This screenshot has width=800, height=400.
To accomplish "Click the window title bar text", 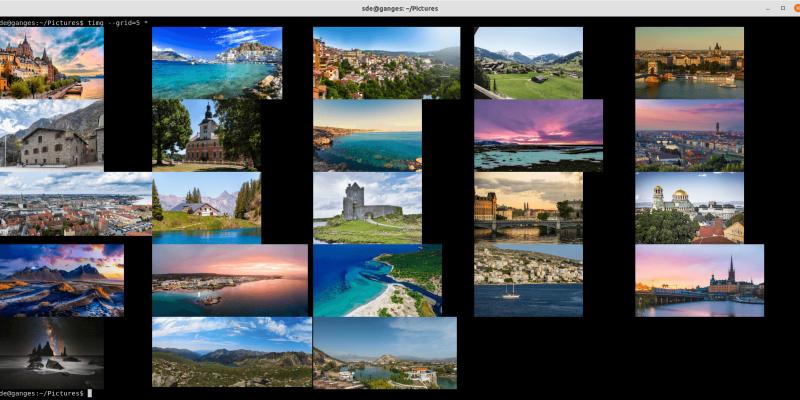I will coord(400,8).
